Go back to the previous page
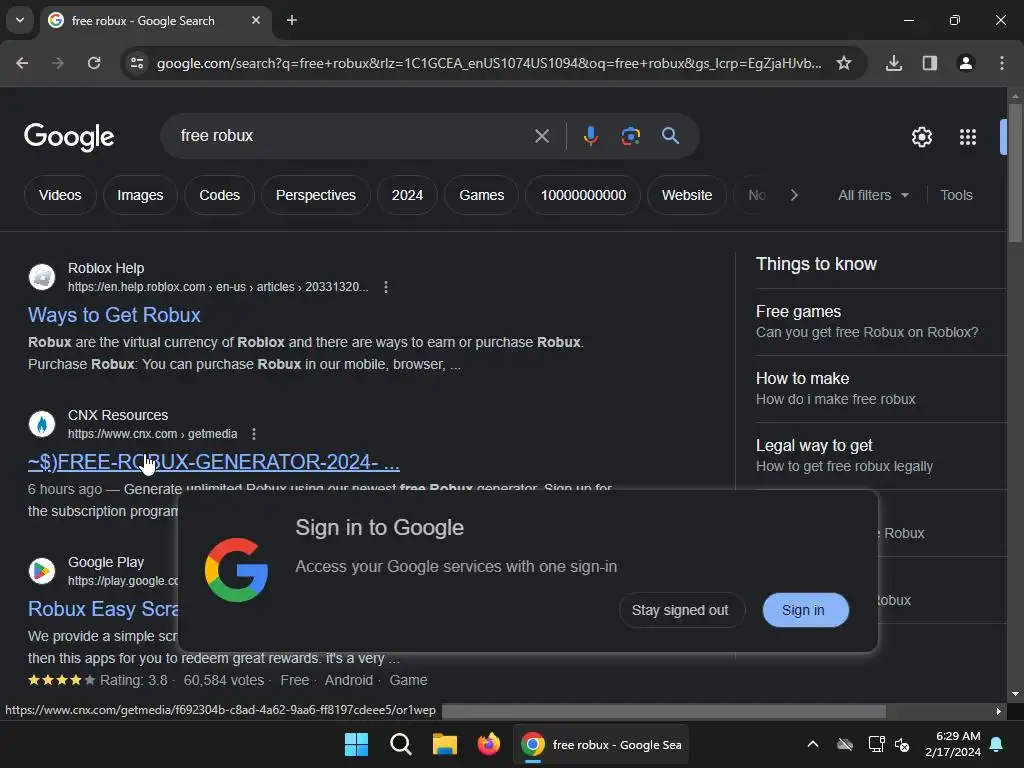The height and width of the screenshot is (768, 1024). point(22,63)
